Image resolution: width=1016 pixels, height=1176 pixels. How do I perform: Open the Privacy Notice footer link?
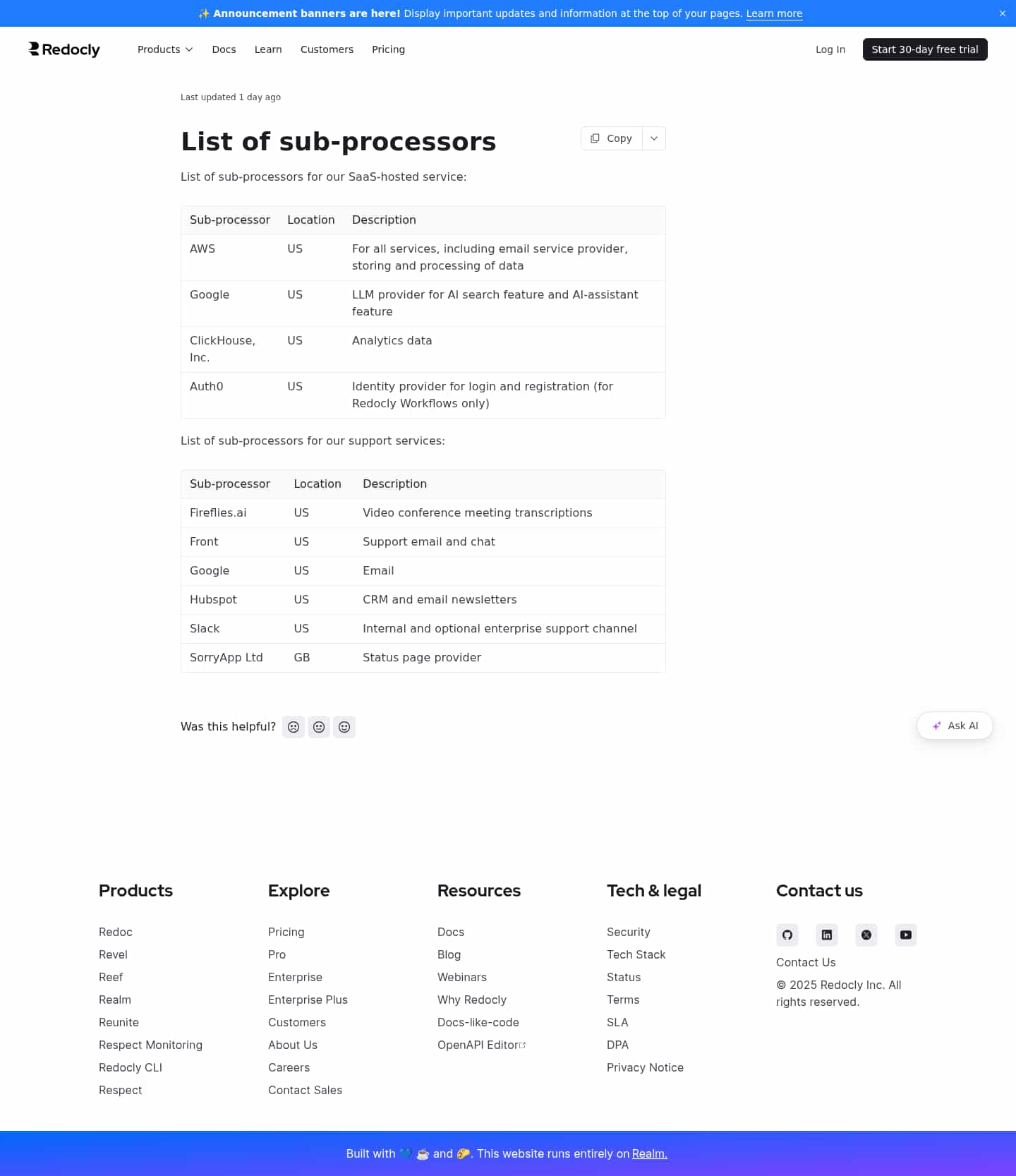645,1067
